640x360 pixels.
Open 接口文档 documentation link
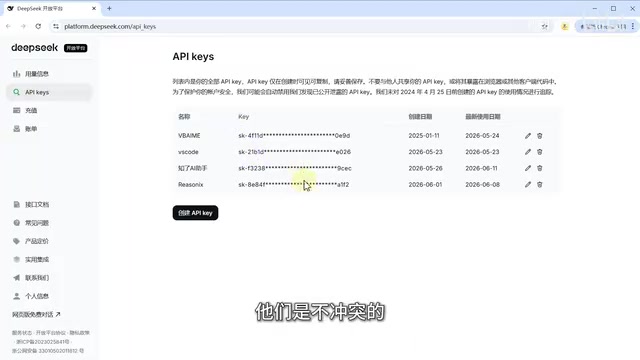point(49,204)
